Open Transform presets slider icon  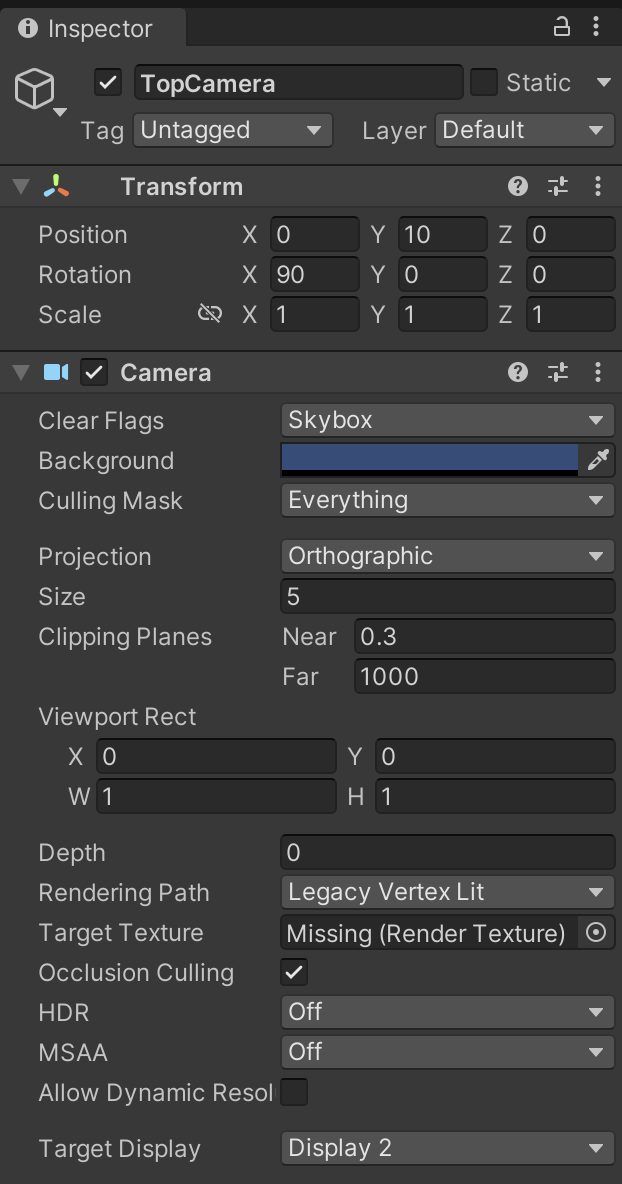click(558, 187)
